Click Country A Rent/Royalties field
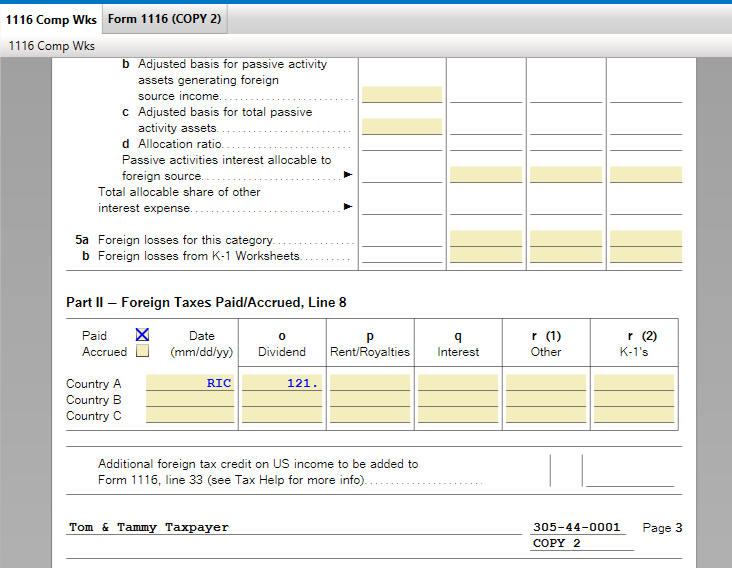The image size is (732, 568). click(369, 383)
